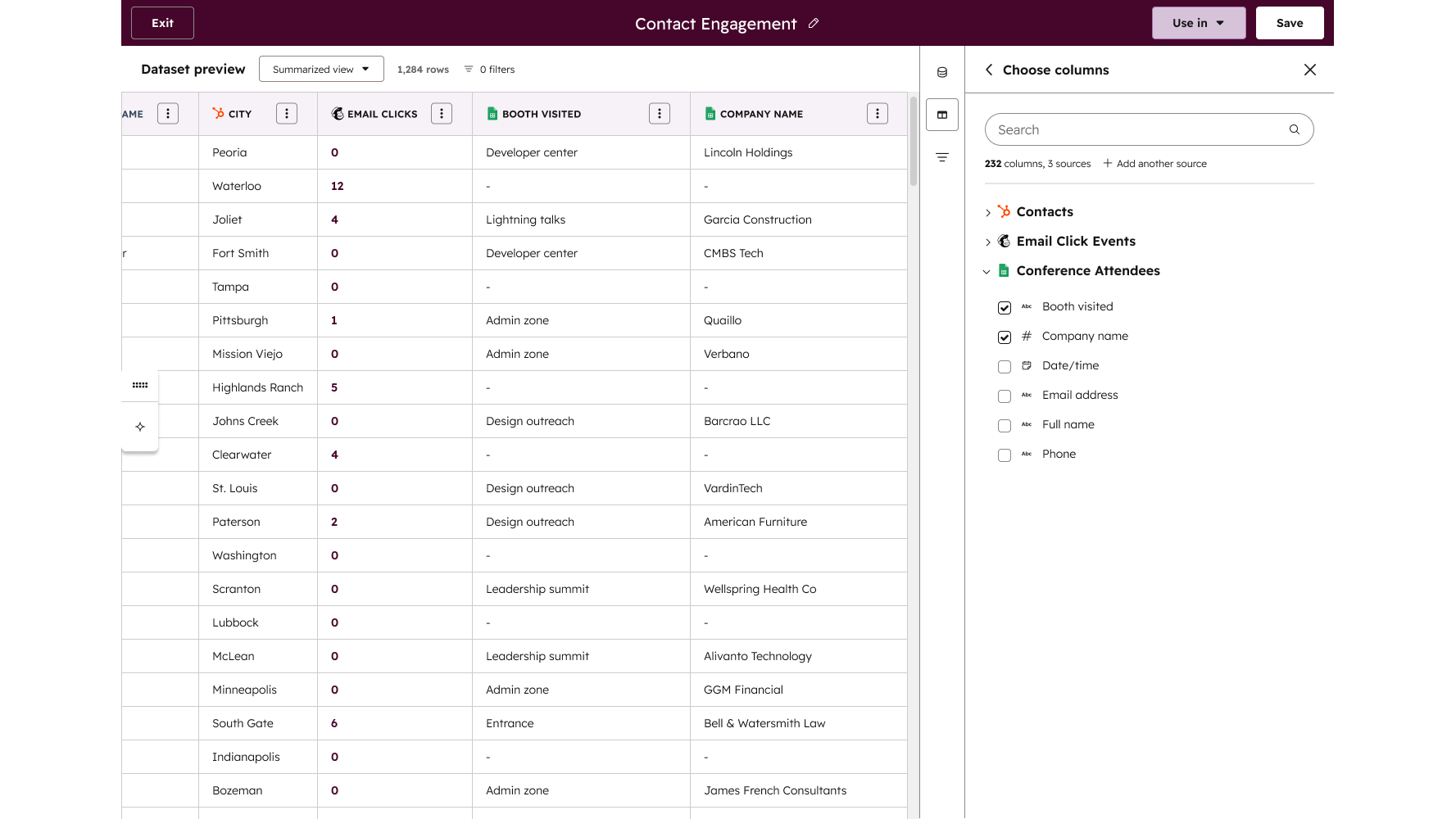Uncheck the Booth visited column checkbox

tap(1005, 308)
